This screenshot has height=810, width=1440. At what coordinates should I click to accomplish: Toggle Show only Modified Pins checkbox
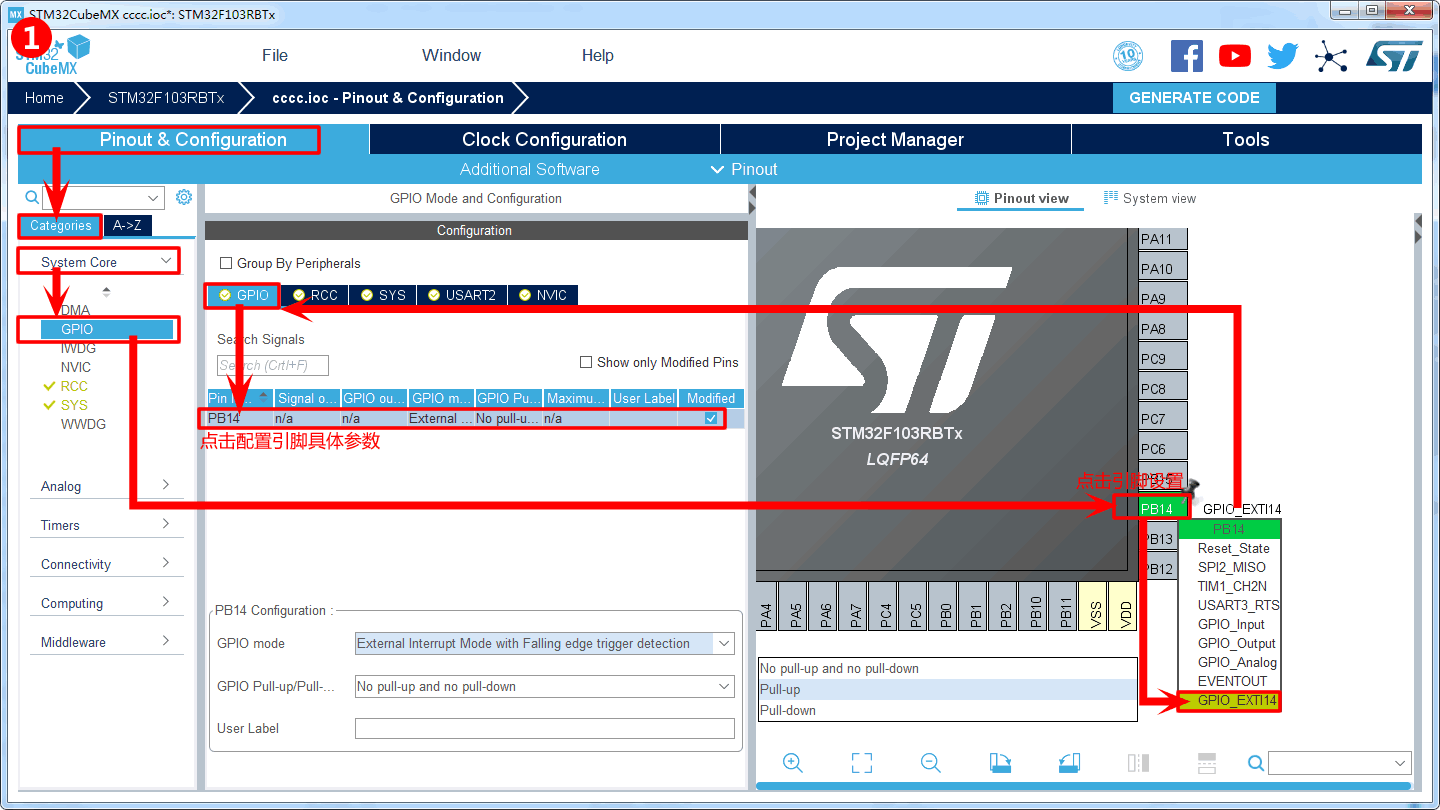coord(586,362)
